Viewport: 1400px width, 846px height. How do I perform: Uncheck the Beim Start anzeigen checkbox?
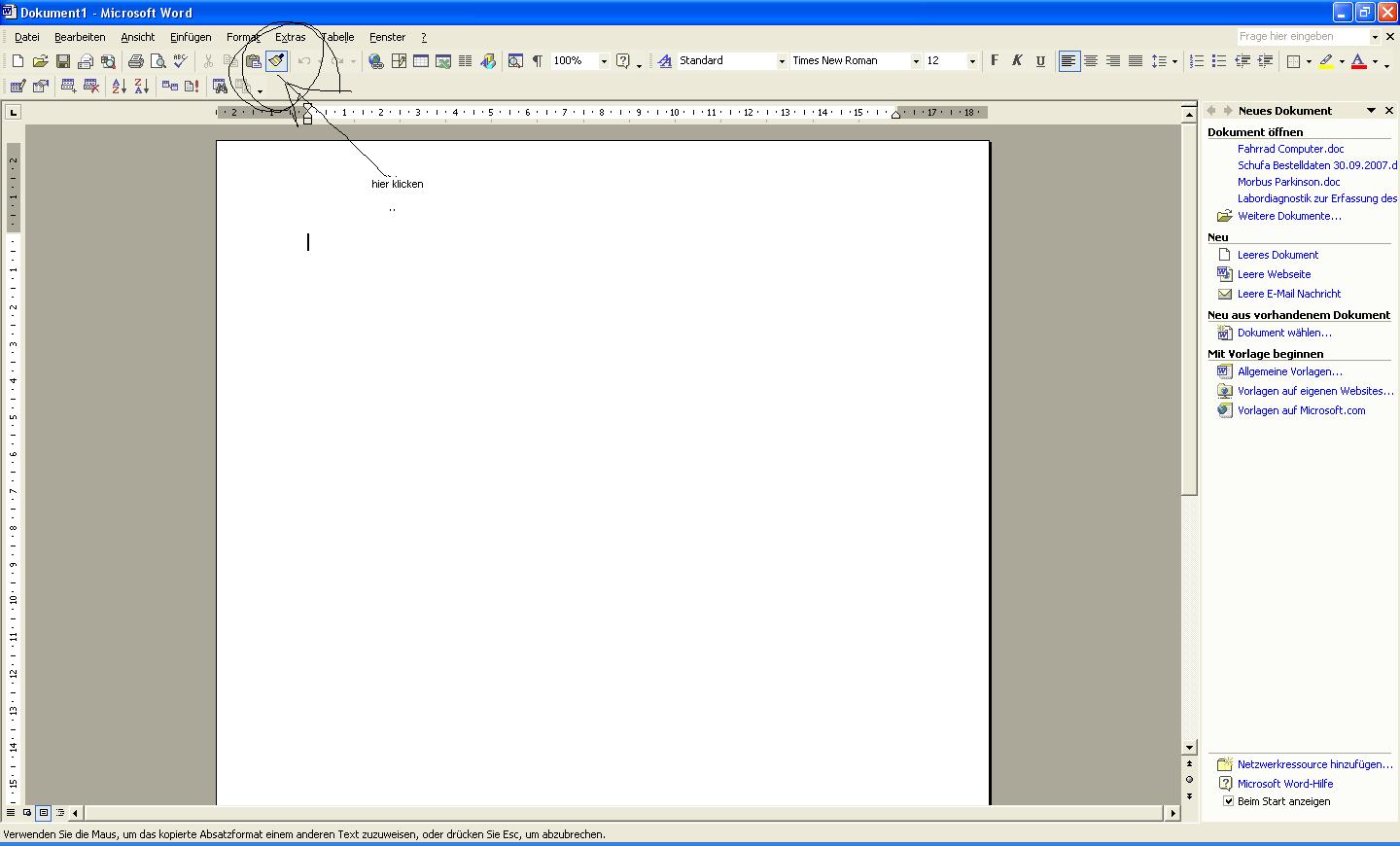tap(1228, 801)
